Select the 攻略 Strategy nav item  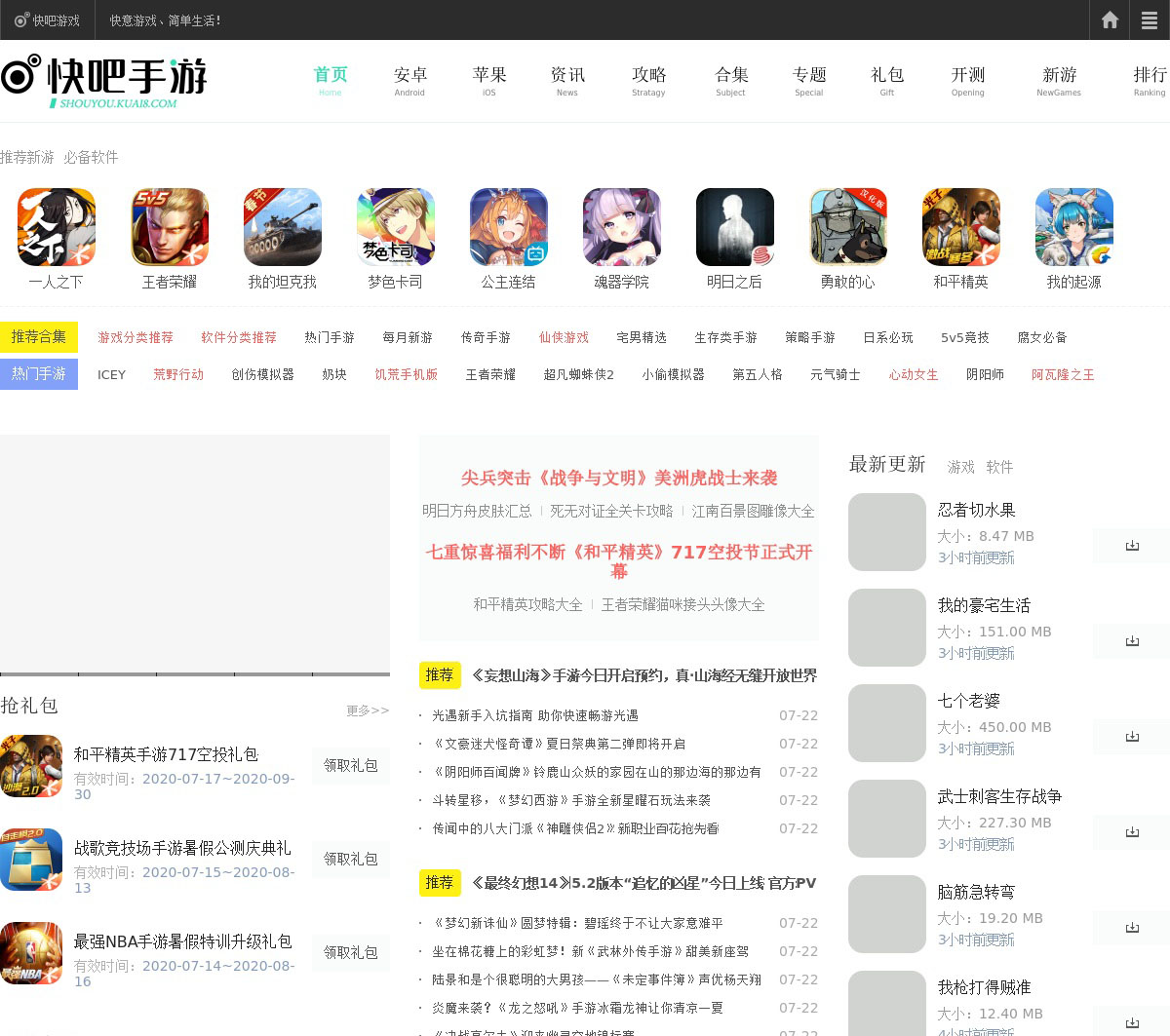648,80
